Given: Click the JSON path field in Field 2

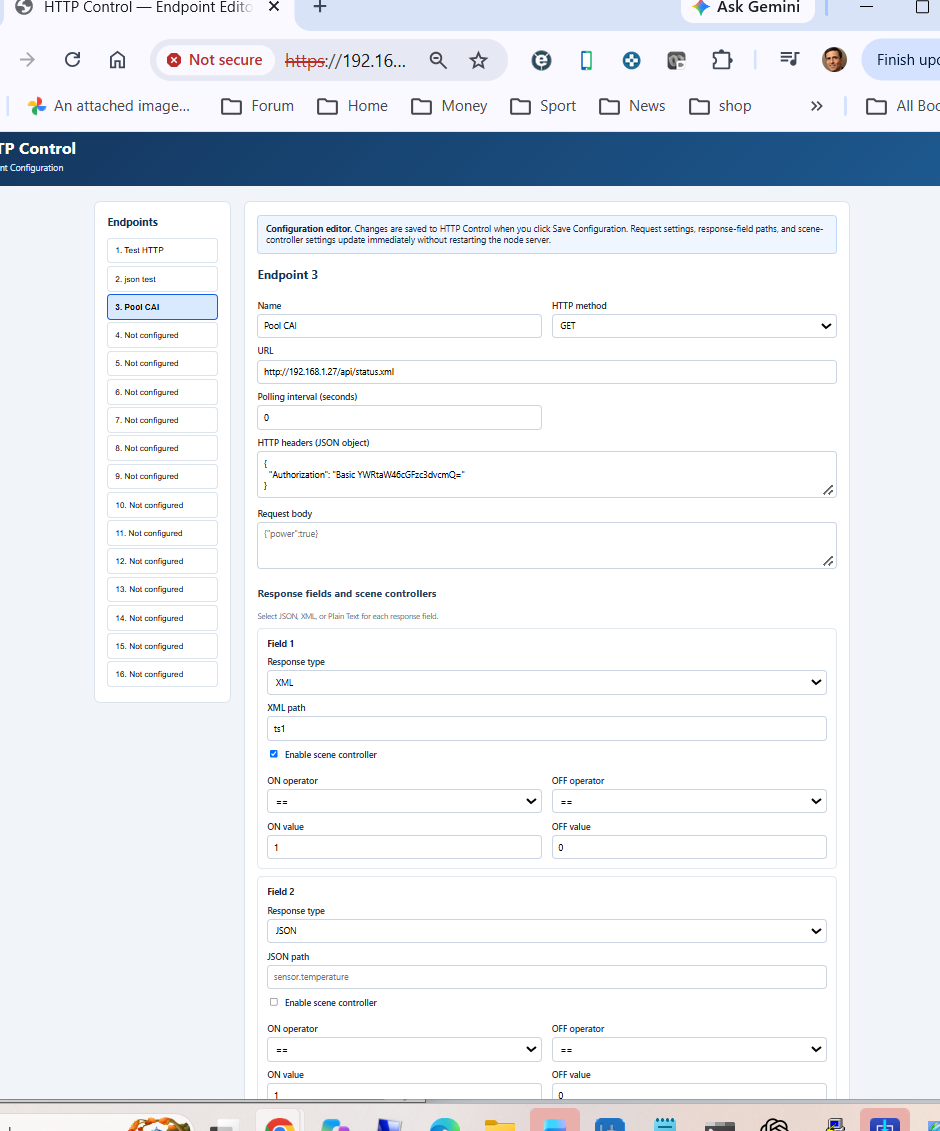Looking at the screenshot, I should 546,977.
